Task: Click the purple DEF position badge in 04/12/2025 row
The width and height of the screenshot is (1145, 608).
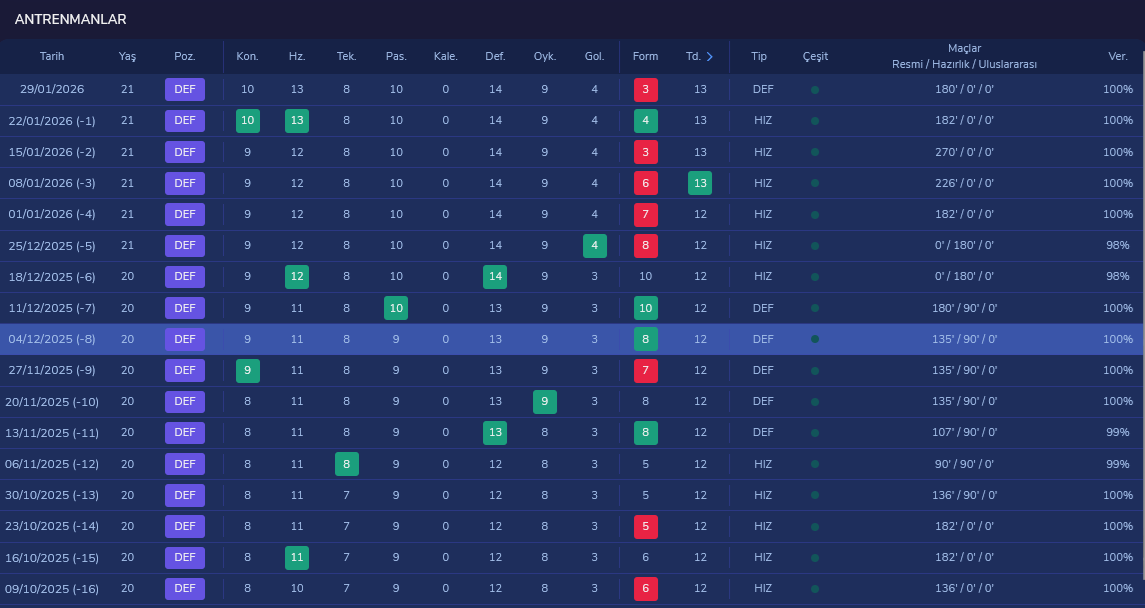Action: click(x=185, y=339)
